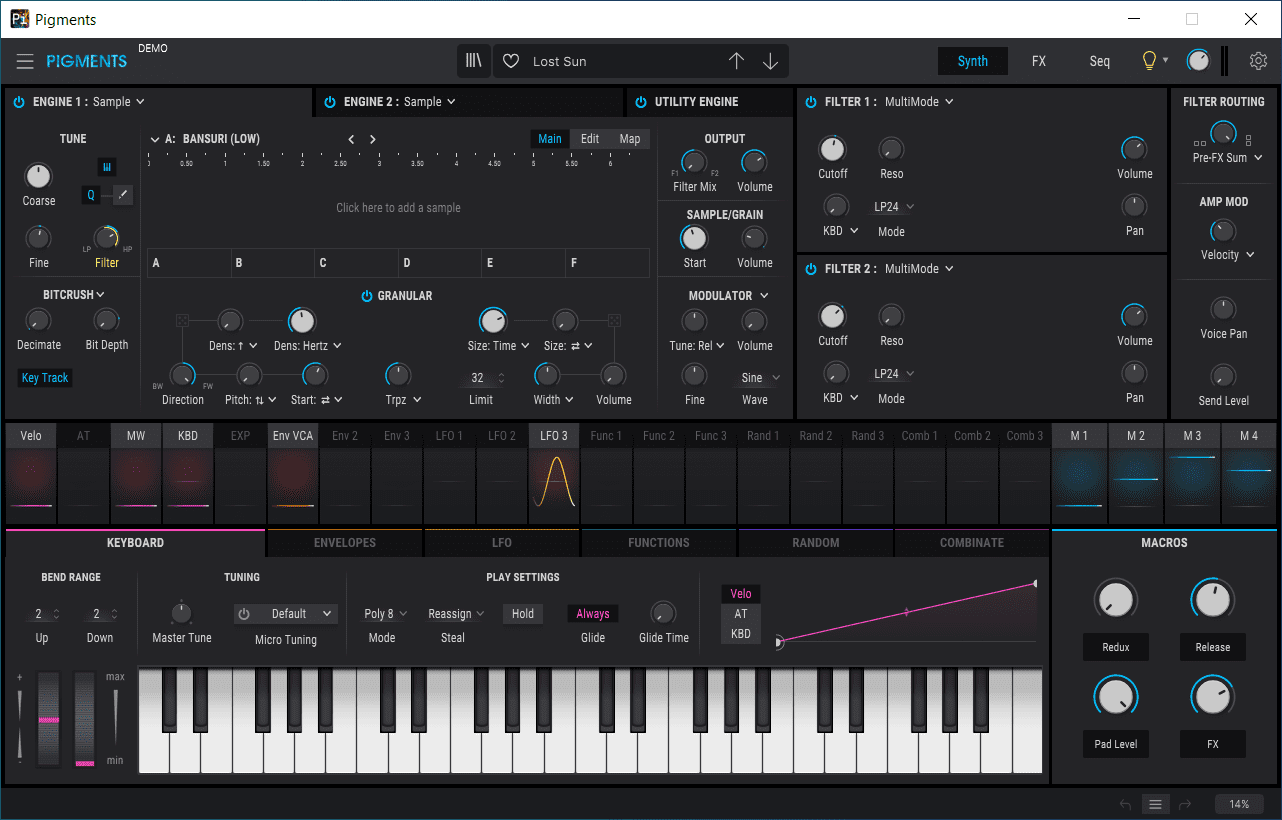Toggle the Key Track button
The width and height of the screenshot is (1282, 820).
45,378
